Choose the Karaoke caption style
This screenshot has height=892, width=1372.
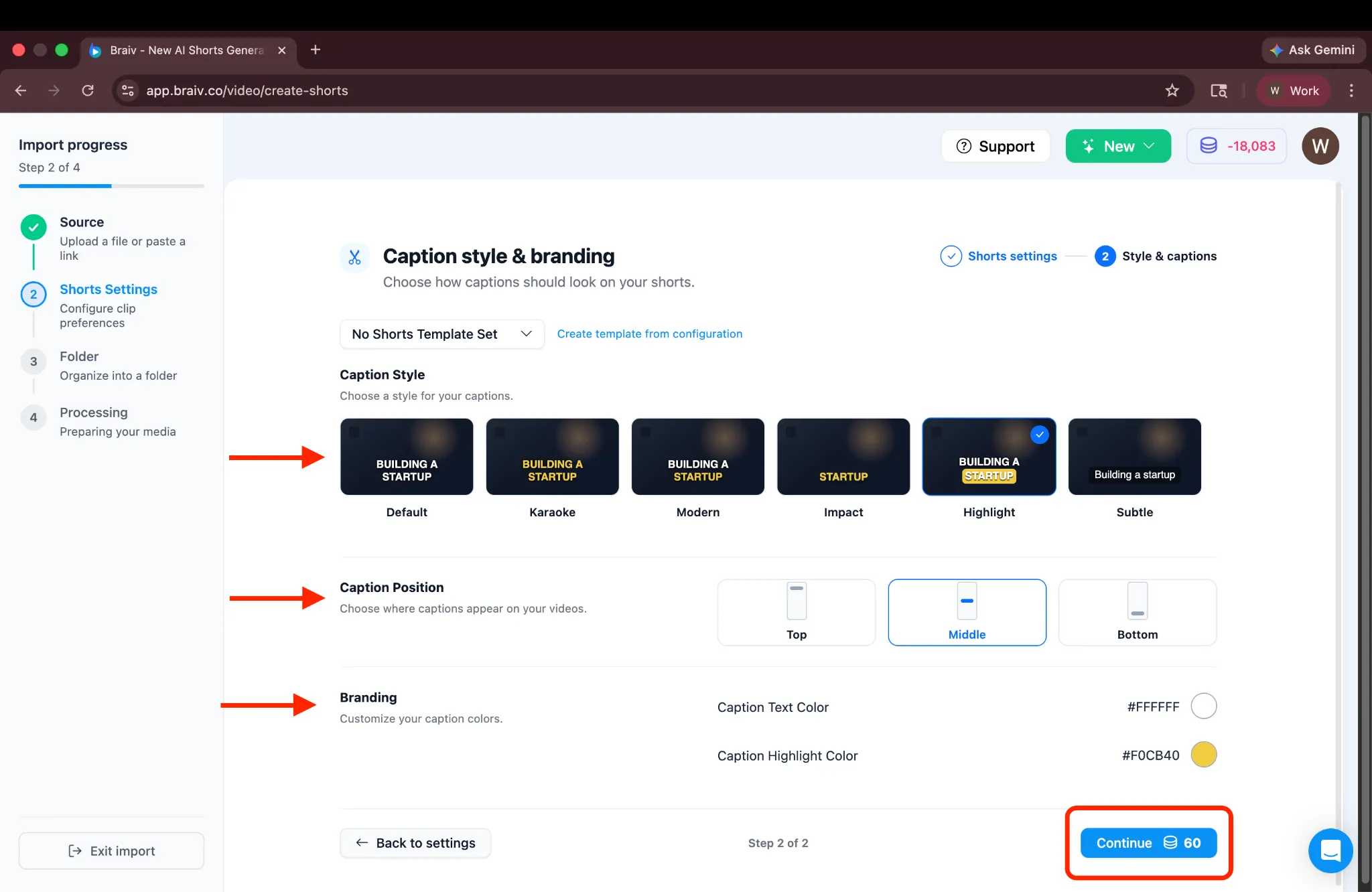[x=552, y=457]
